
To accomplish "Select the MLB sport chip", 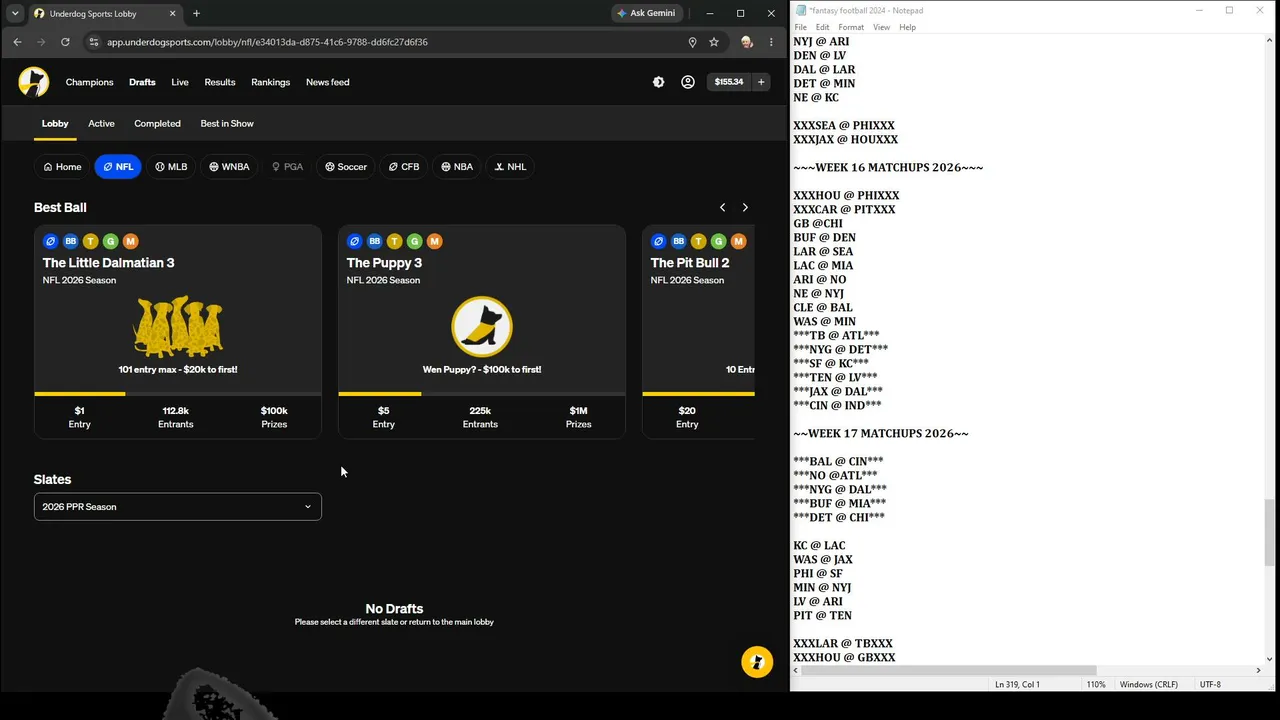I will click(171, 167).
